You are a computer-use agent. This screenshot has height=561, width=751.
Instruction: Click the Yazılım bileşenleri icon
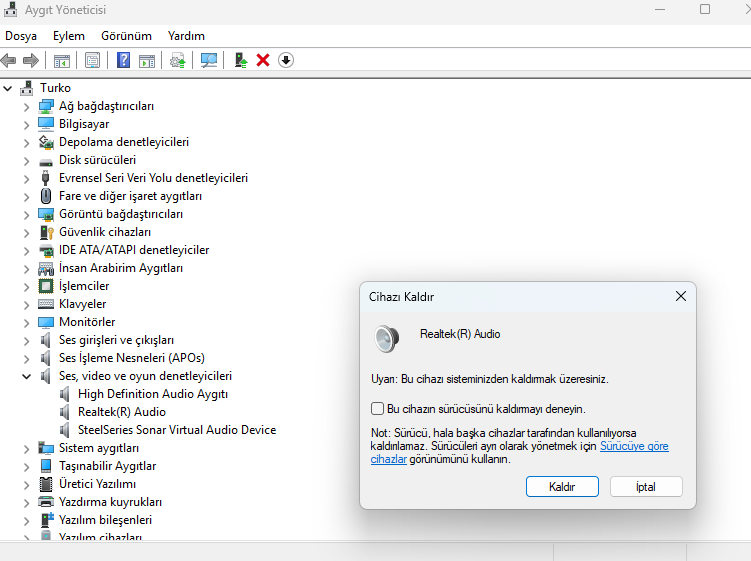(46, 520)
